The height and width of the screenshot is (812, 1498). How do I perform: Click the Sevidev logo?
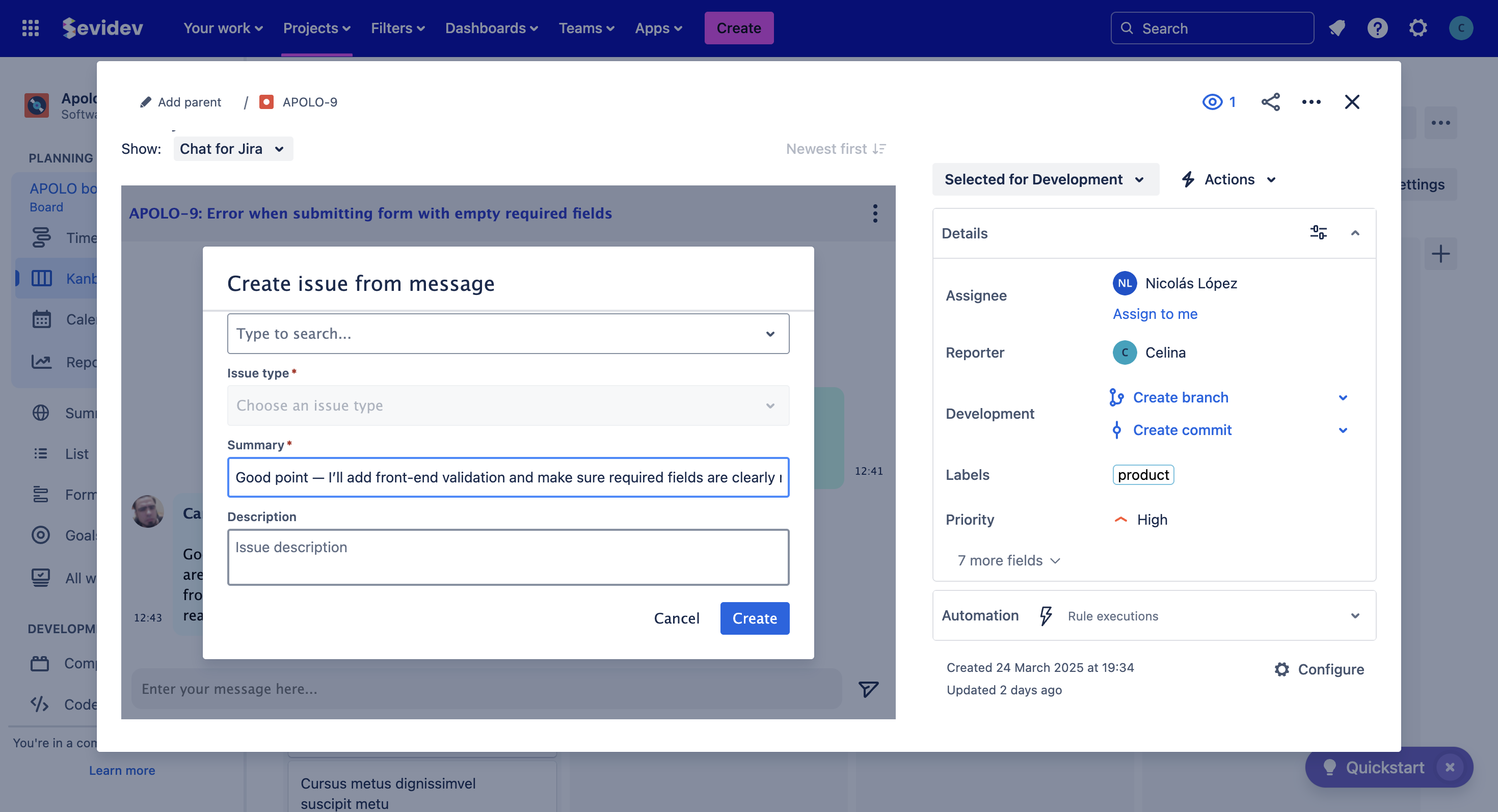click(102, 28)
